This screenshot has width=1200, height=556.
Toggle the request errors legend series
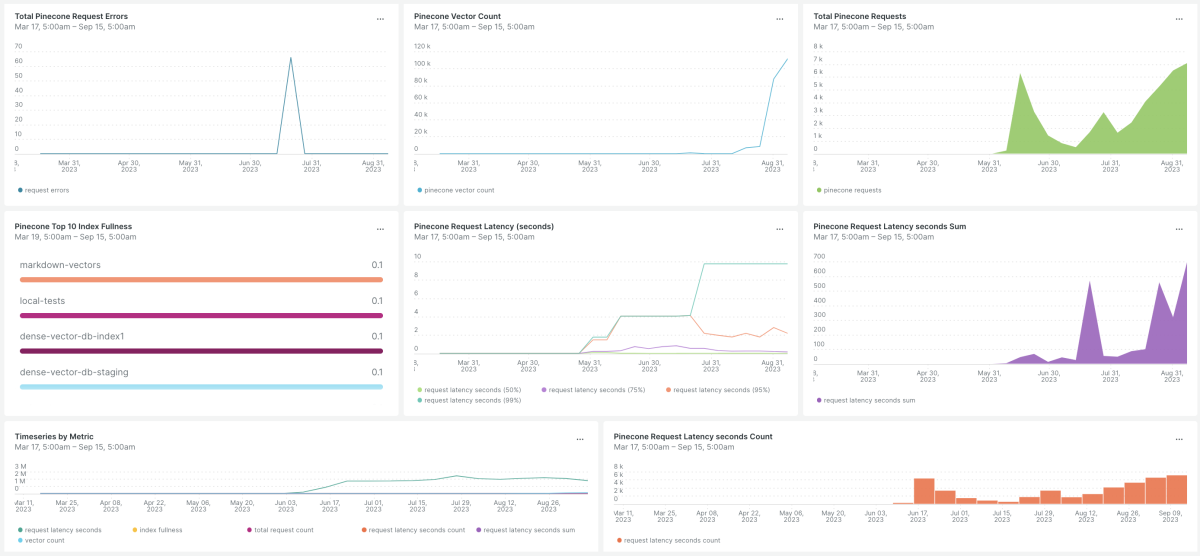click(44, 190)
